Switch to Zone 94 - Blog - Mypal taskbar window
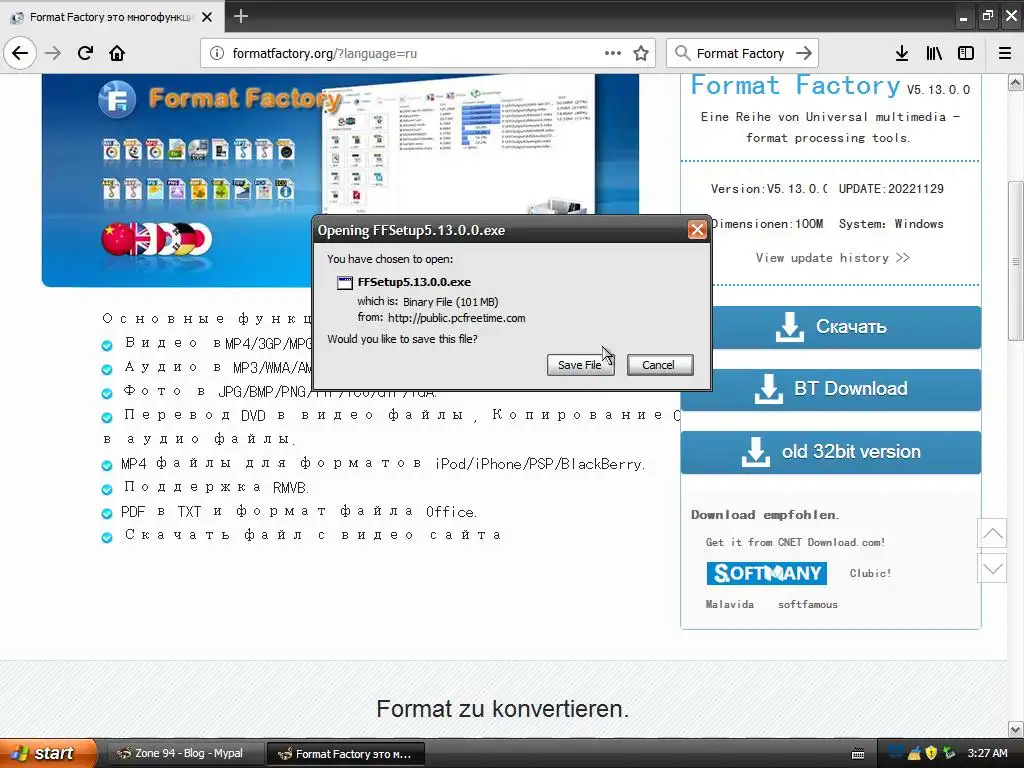1024x768 pixels. coord(185,754)
